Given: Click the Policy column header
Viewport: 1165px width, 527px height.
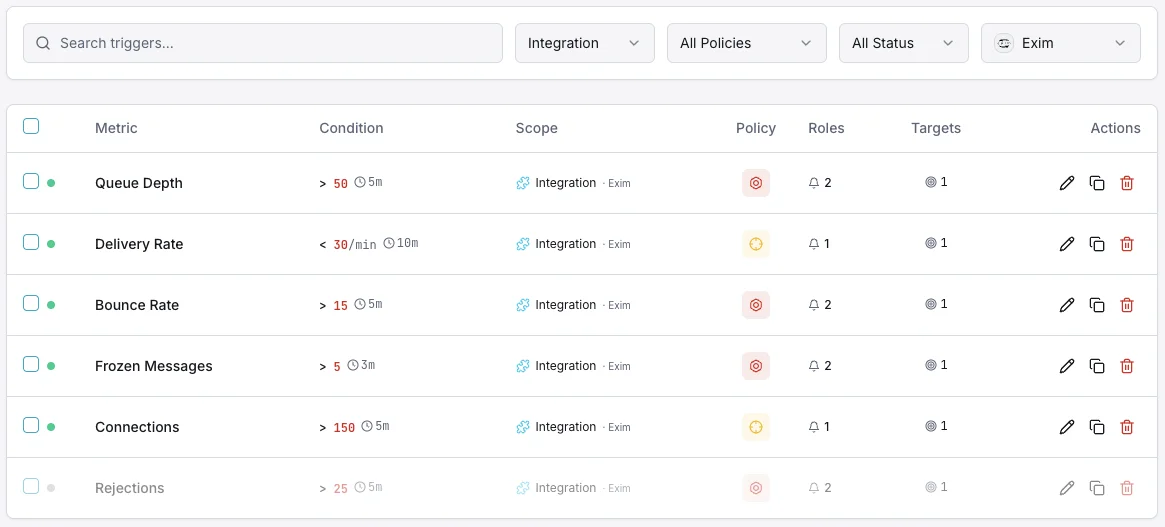Looking at the screenshot, I should tap(756, 128).
